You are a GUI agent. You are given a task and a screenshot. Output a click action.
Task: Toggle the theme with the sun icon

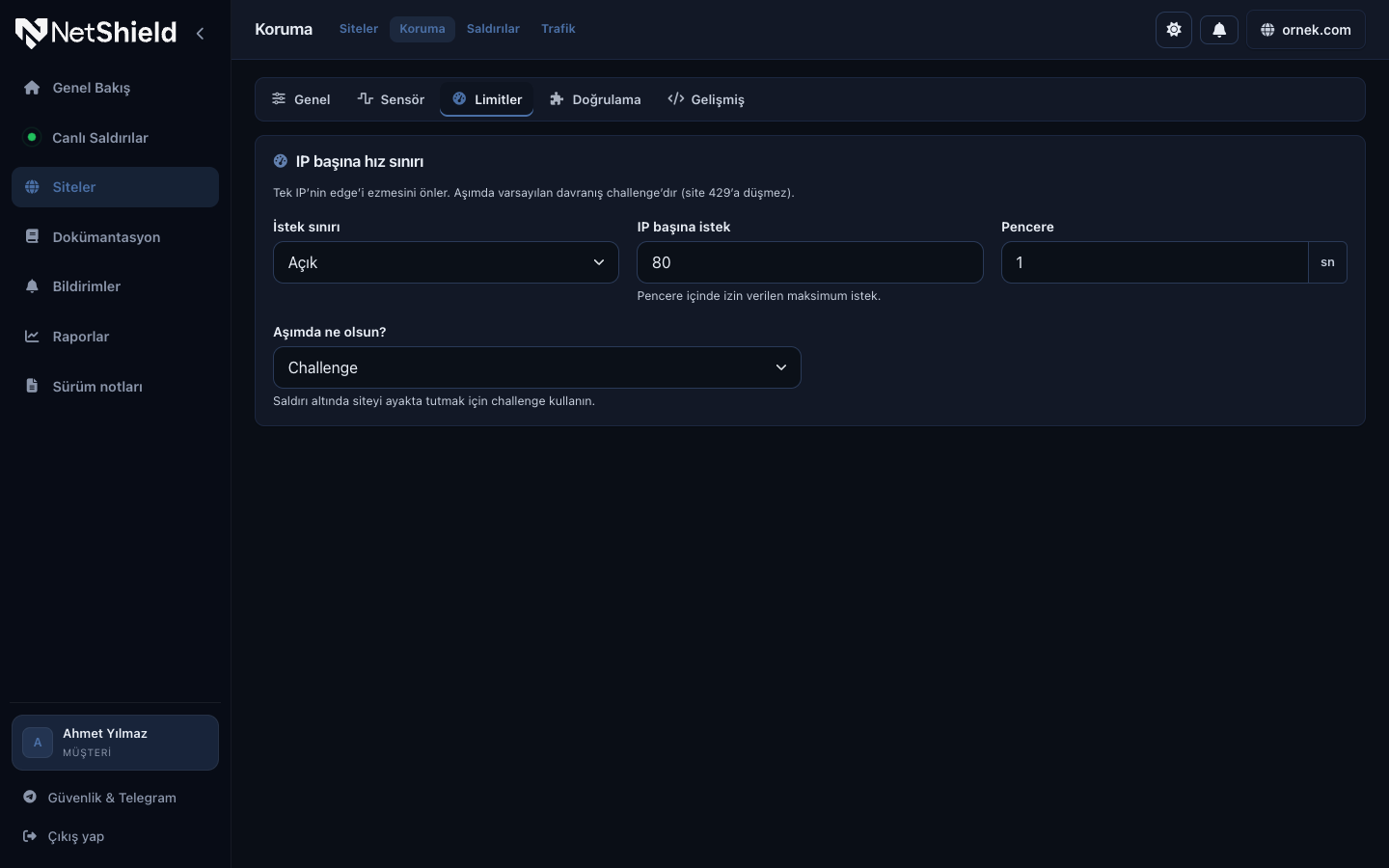tap(1174, 30)
